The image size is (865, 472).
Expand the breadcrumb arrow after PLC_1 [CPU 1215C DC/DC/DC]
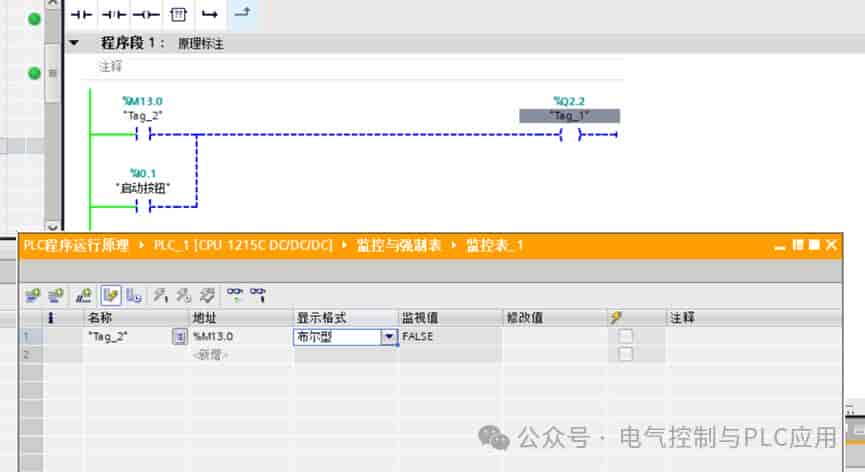344,245
